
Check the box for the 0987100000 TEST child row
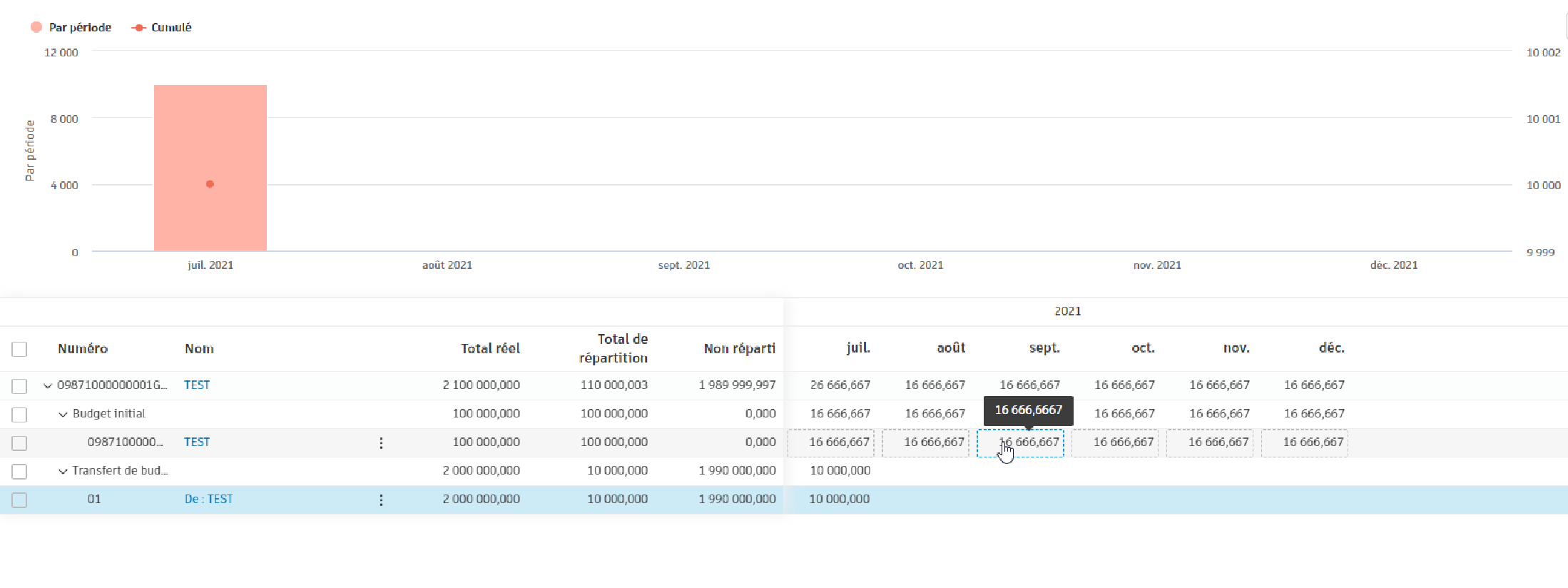[19, 443]
